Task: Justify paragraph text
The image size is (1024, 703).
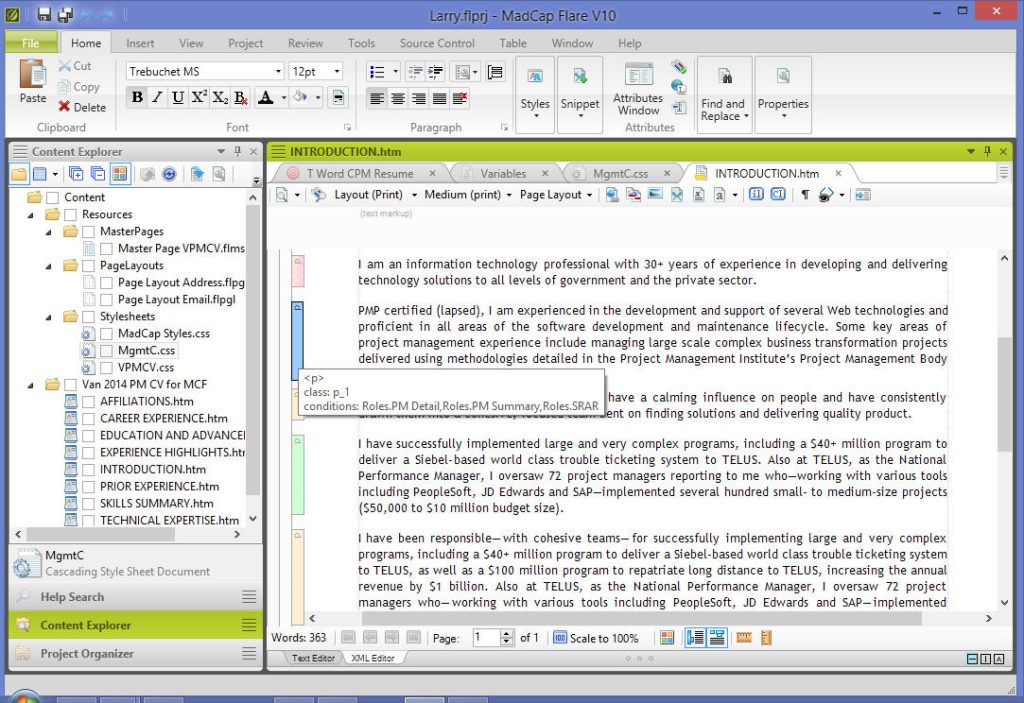Action: pyautogui.click(x=440, y=98)
